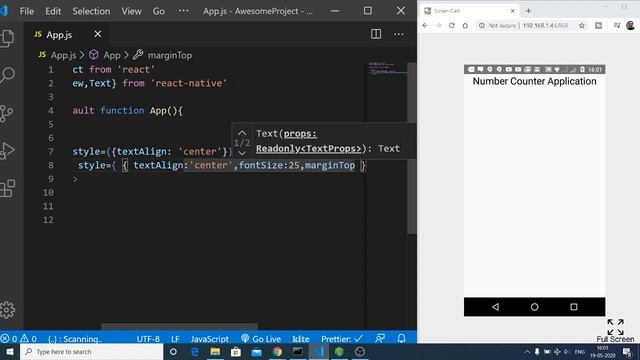The height and width of the screenshot is (360, 640).
Task: Open the File menu
Action: pos(27,11)
